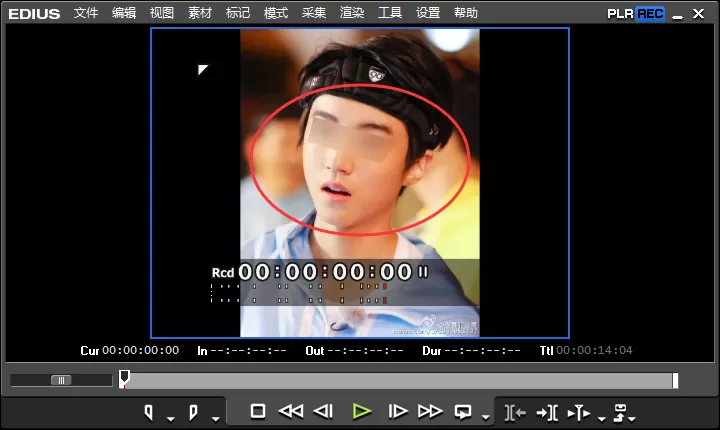Open the 帮助 menu
This screenshot has height=430, width=720.
pyautogui.click(x=466, y=13)
